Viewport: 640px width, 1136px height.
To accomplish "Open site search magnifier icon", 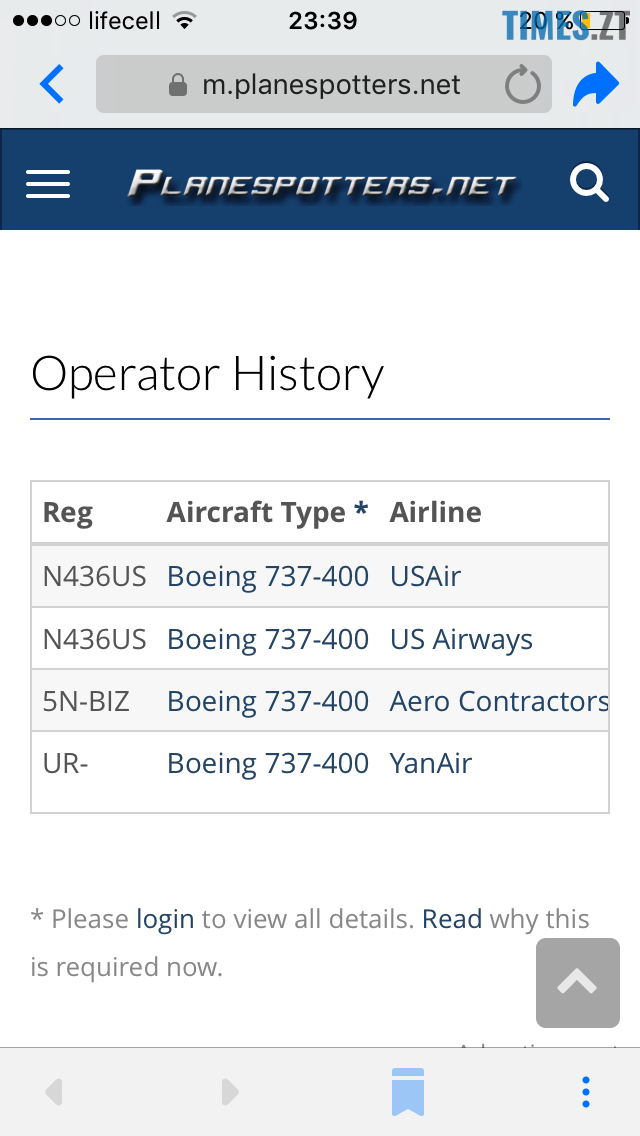I will [589, 183].
